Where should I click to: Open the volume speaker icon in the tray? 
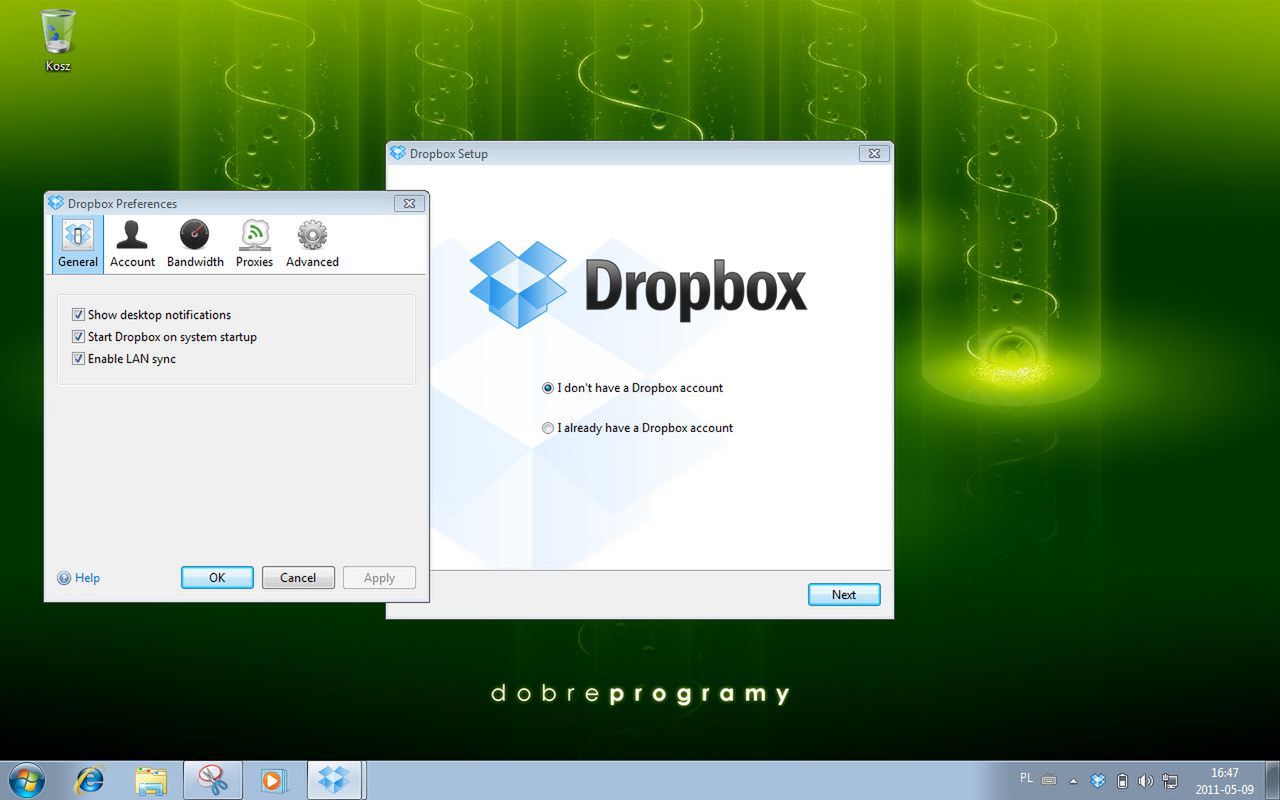pyautogui.click(x=1146, y=780)
